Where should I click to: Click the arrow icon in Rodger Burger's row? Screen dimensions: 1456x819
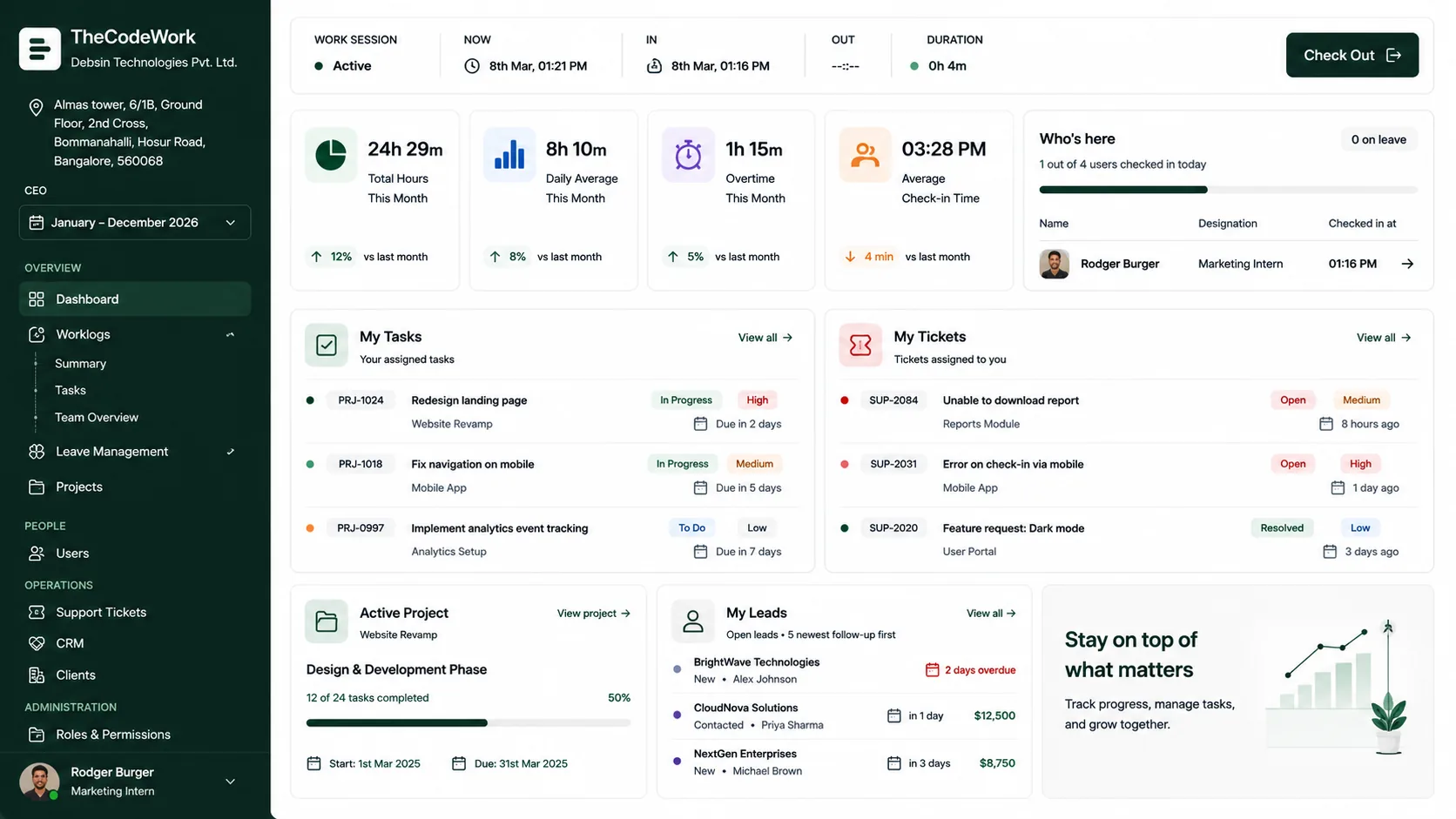(x=1407, y=264)
